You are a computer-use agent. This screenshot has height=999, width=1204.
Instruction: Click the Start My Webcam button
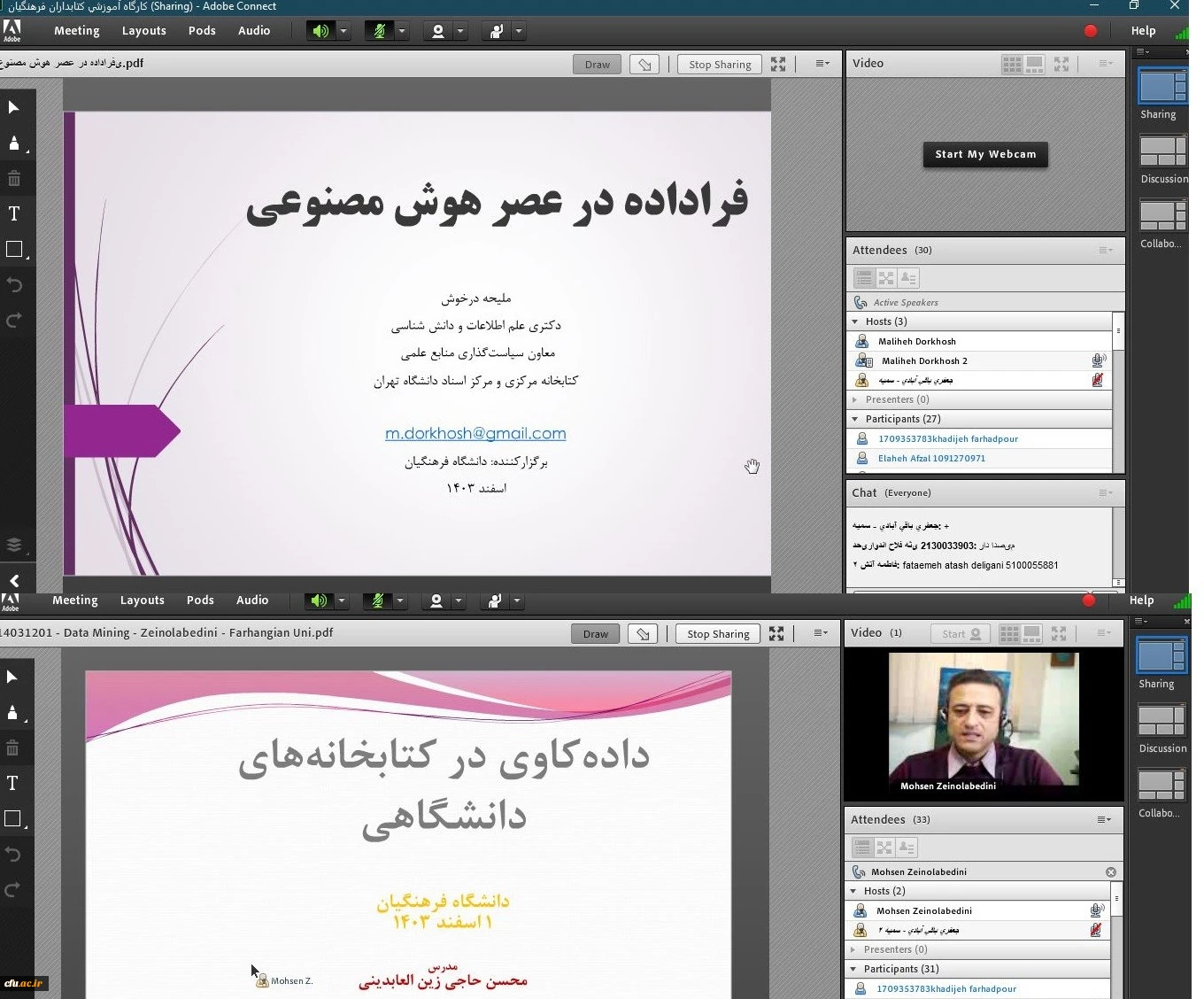pos(985,154)
